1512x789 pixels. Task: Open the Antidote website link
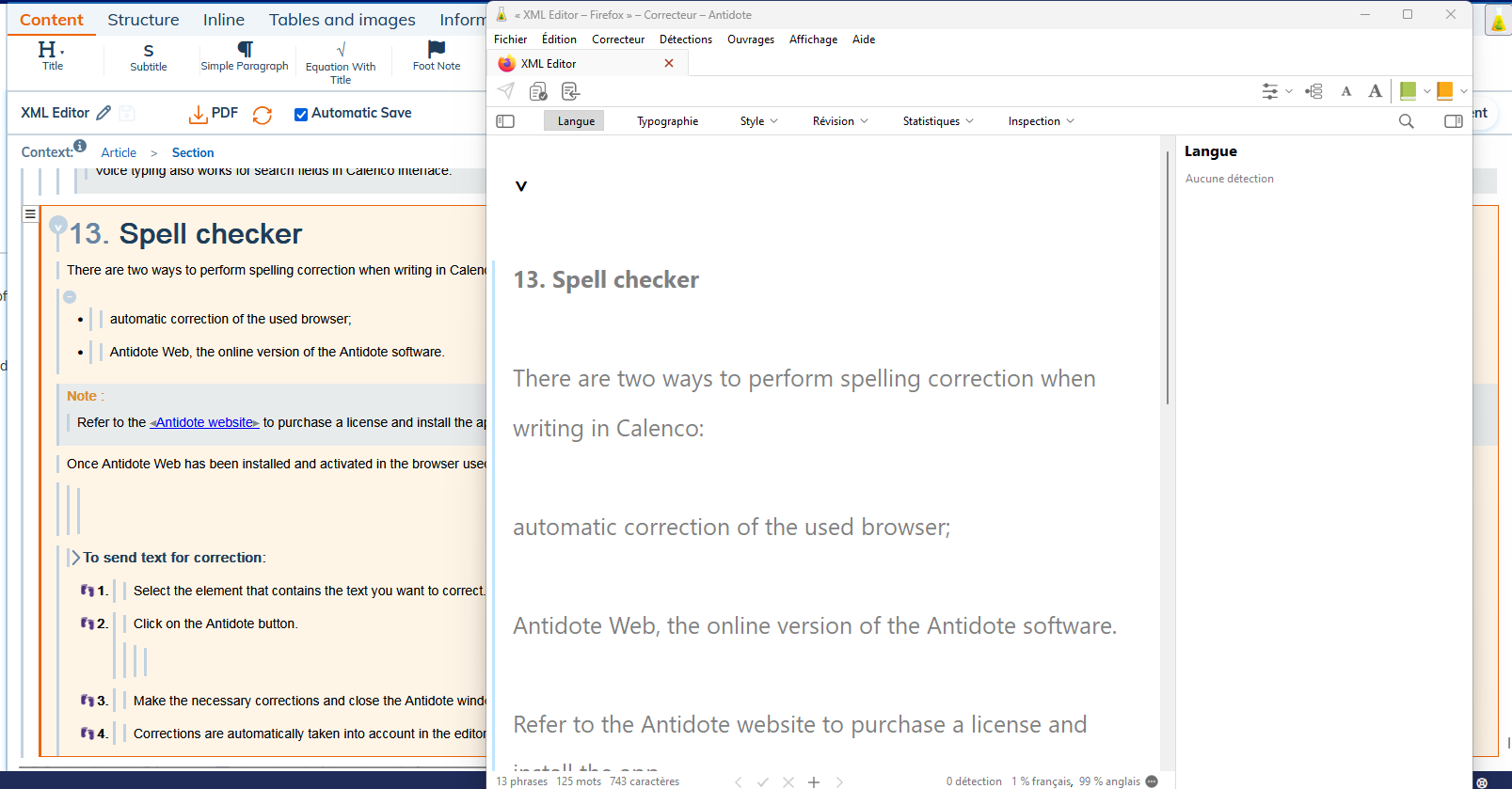[x=205, y=422]
